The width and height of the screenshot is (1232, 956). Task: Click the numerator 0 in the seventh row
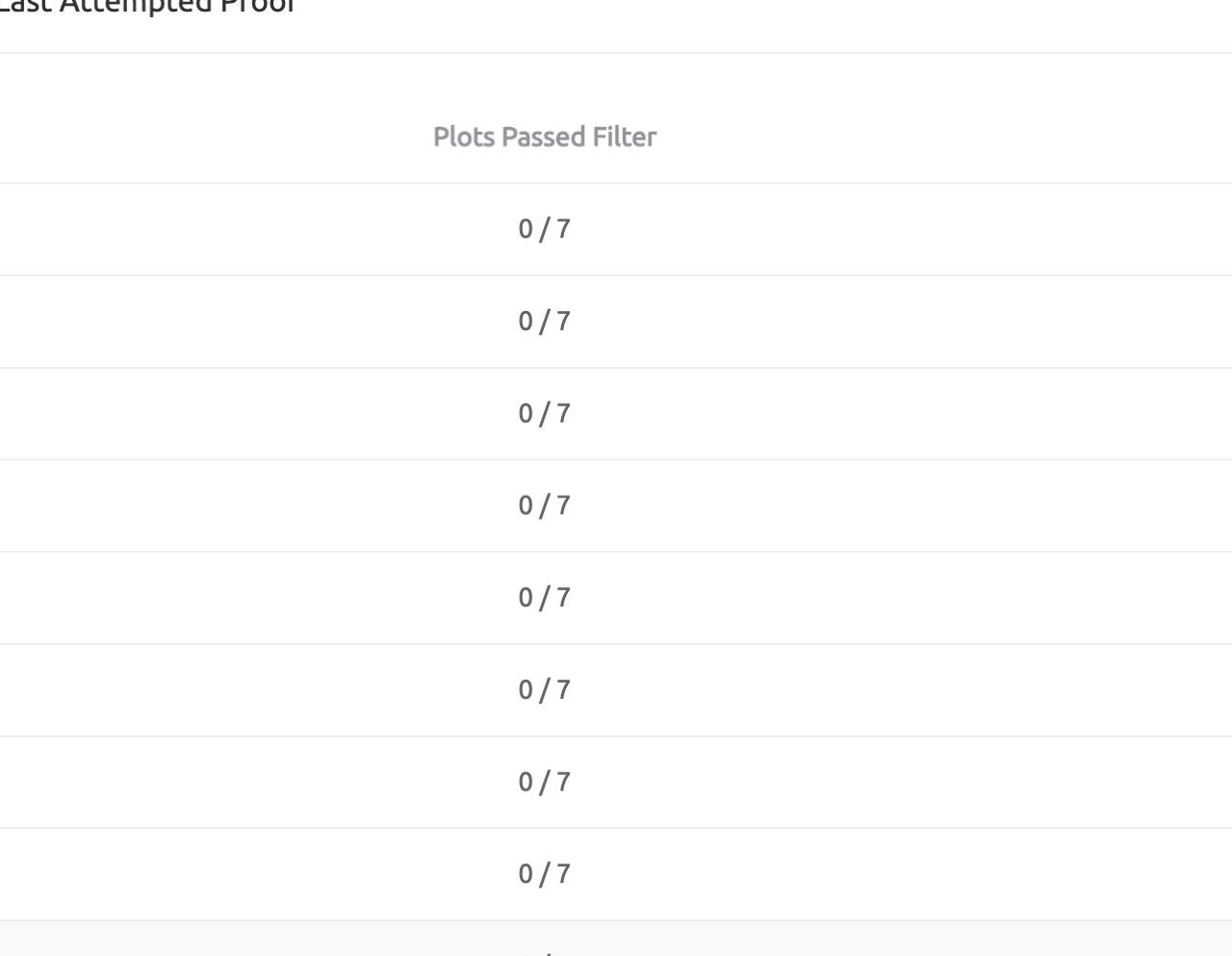pos(526,782)
